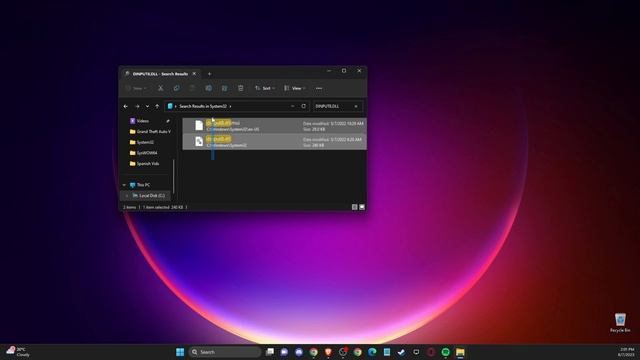Click the Paste icon in Explorer toolbar
640x360 pixels.
point(192,88)
